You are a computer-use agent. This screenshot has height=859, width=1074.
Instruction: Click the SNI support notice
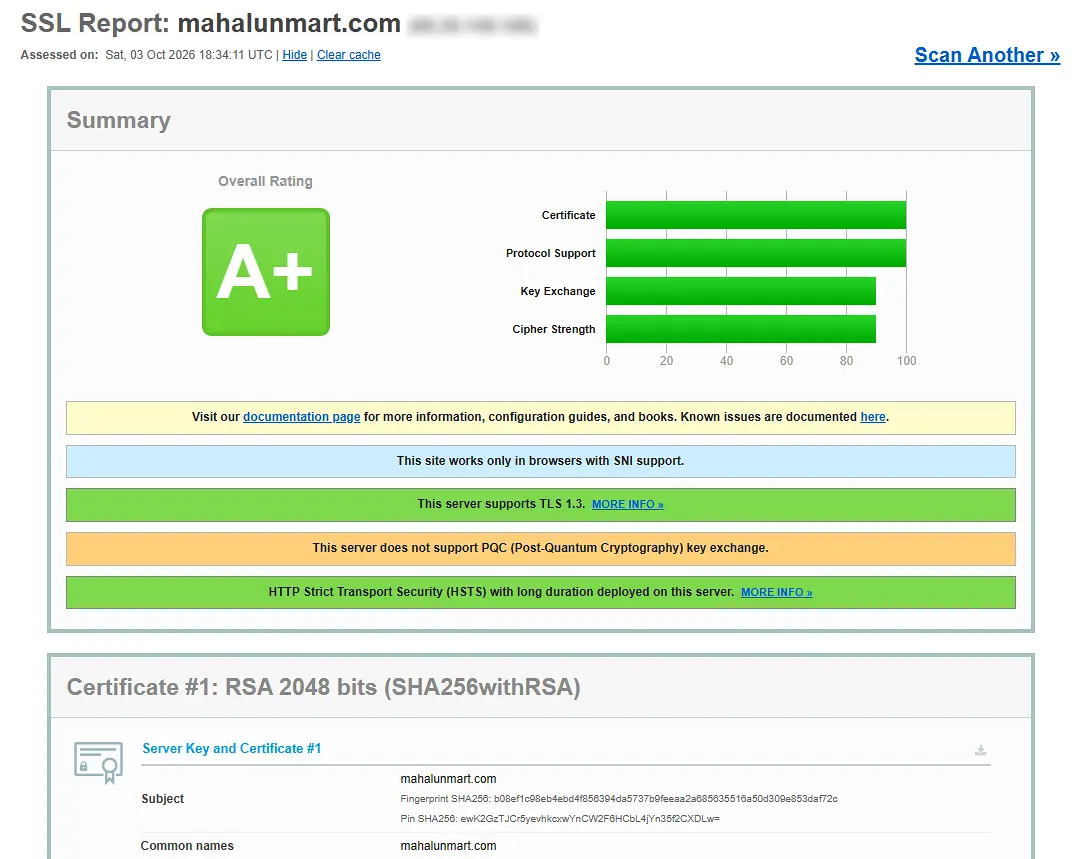pos(540,461)
